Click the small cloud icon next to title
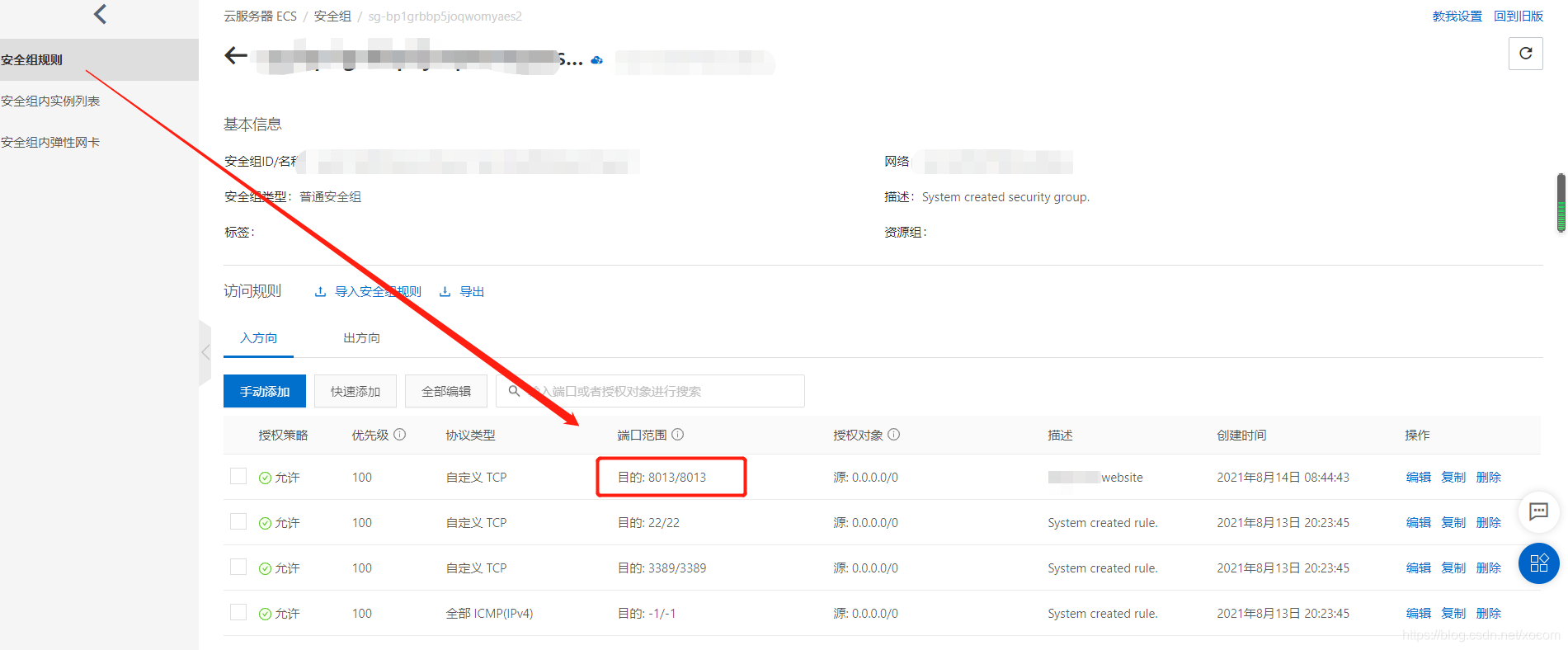This screenshot has height=650, width=1568. [596, 60]
